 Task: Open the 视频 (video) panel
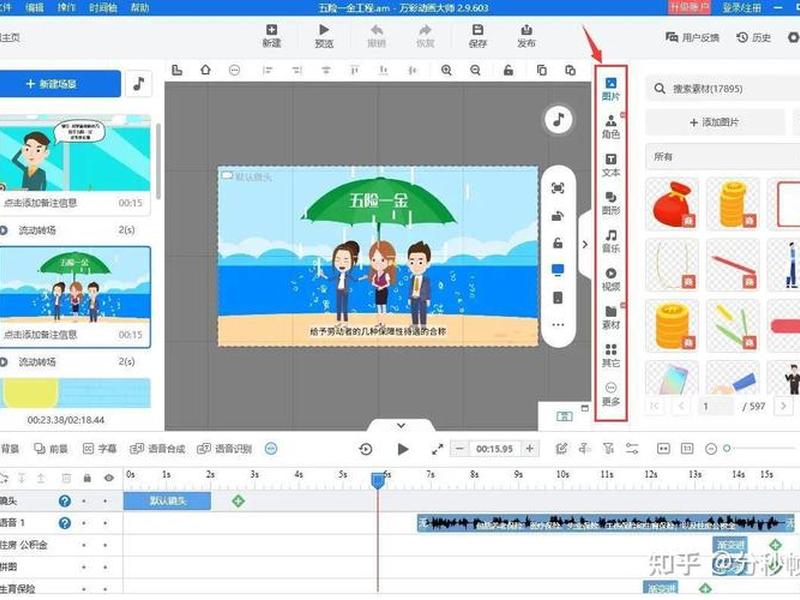click(610, 280)
